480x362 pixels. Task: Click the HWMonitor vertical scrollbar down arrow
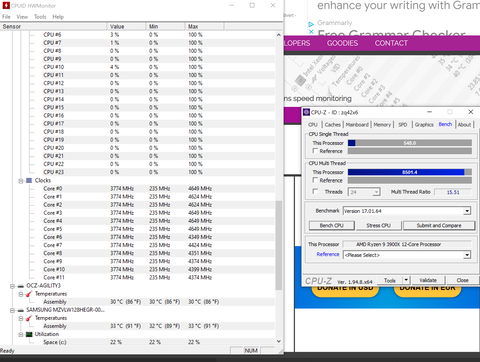[279, 341]
